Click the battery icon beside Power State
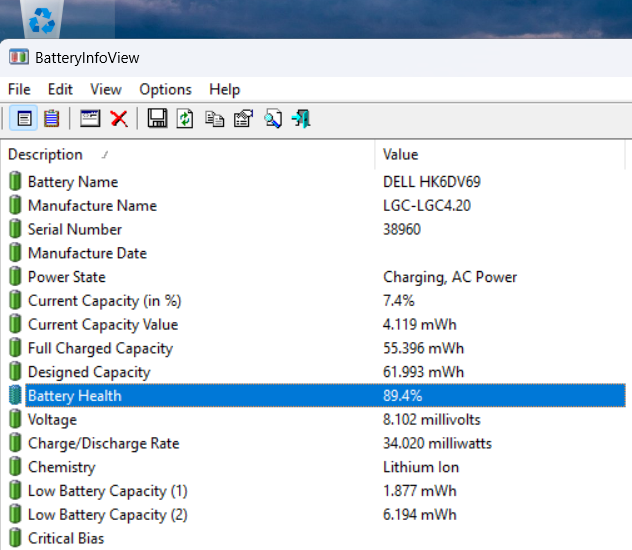 pos(15,276)
